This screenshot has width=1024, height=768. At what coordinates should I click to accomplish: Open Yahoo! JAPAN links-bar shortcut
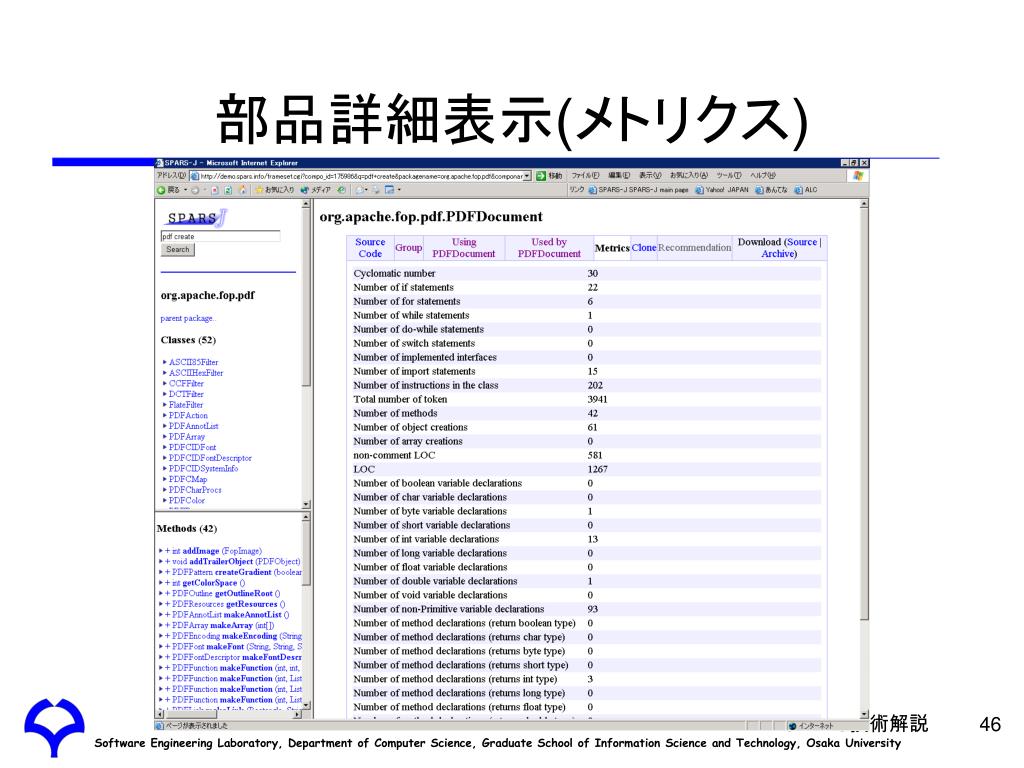pos(722,190)
